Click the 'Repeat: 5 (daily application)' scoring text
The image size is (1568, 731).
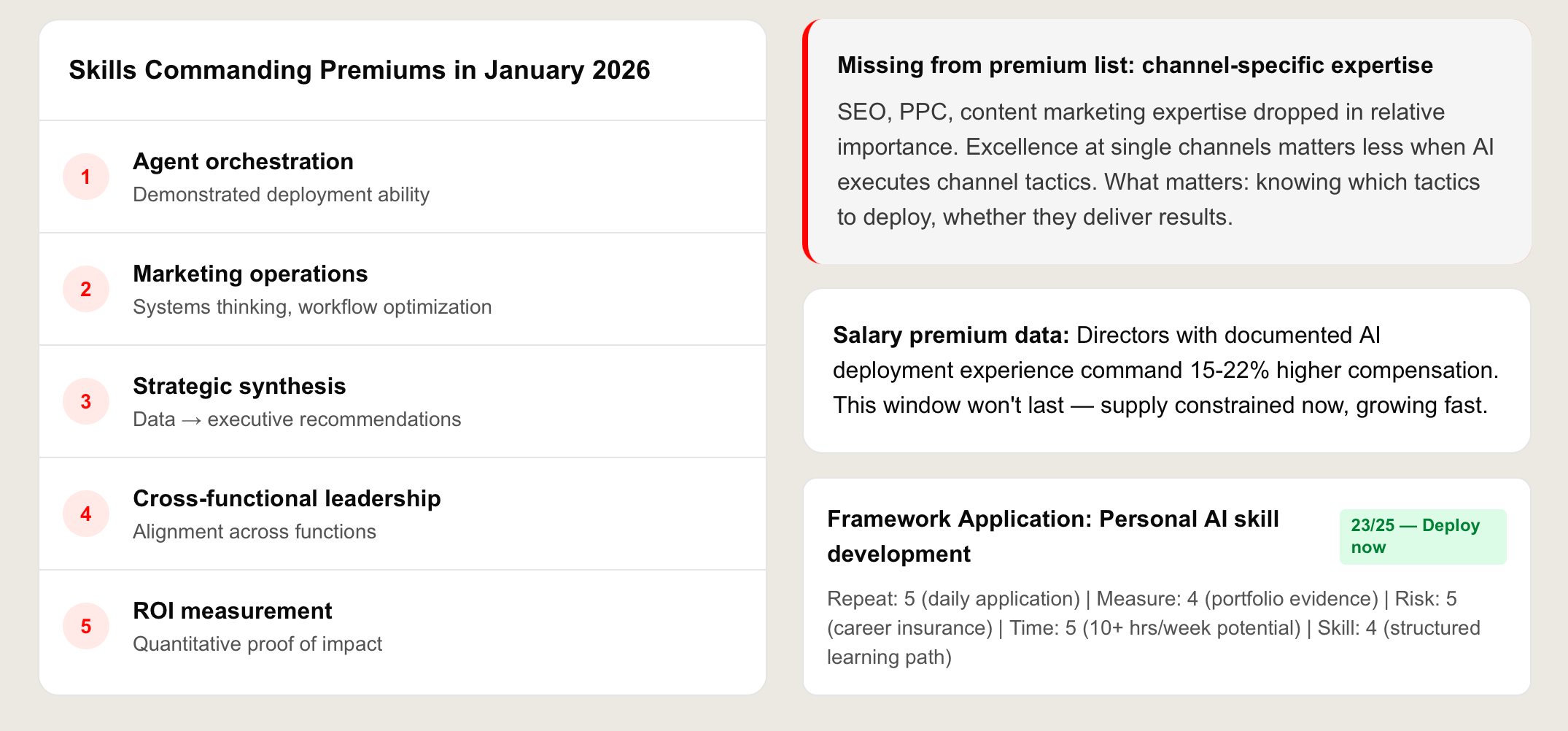click(x=953, y=599)
